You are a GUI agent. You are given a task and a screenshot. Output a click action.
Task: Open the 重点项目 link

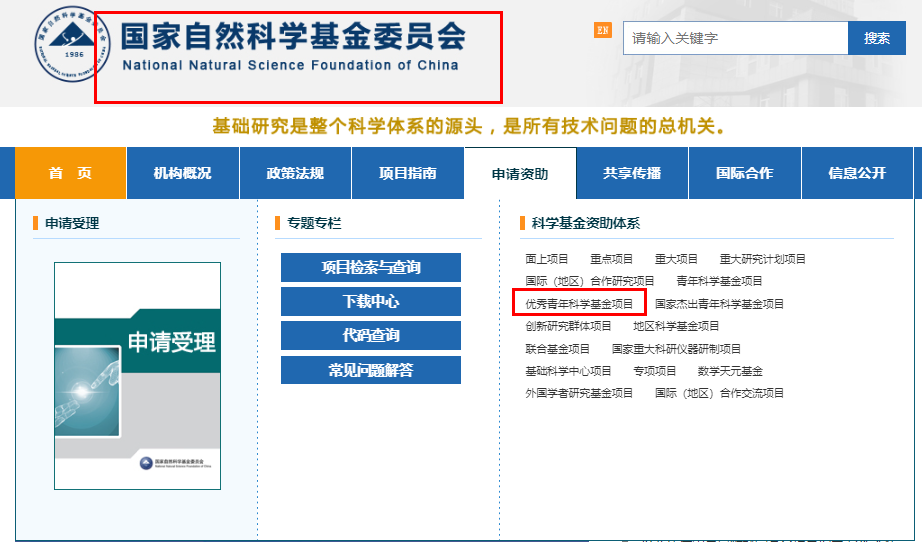coord(612,259)
